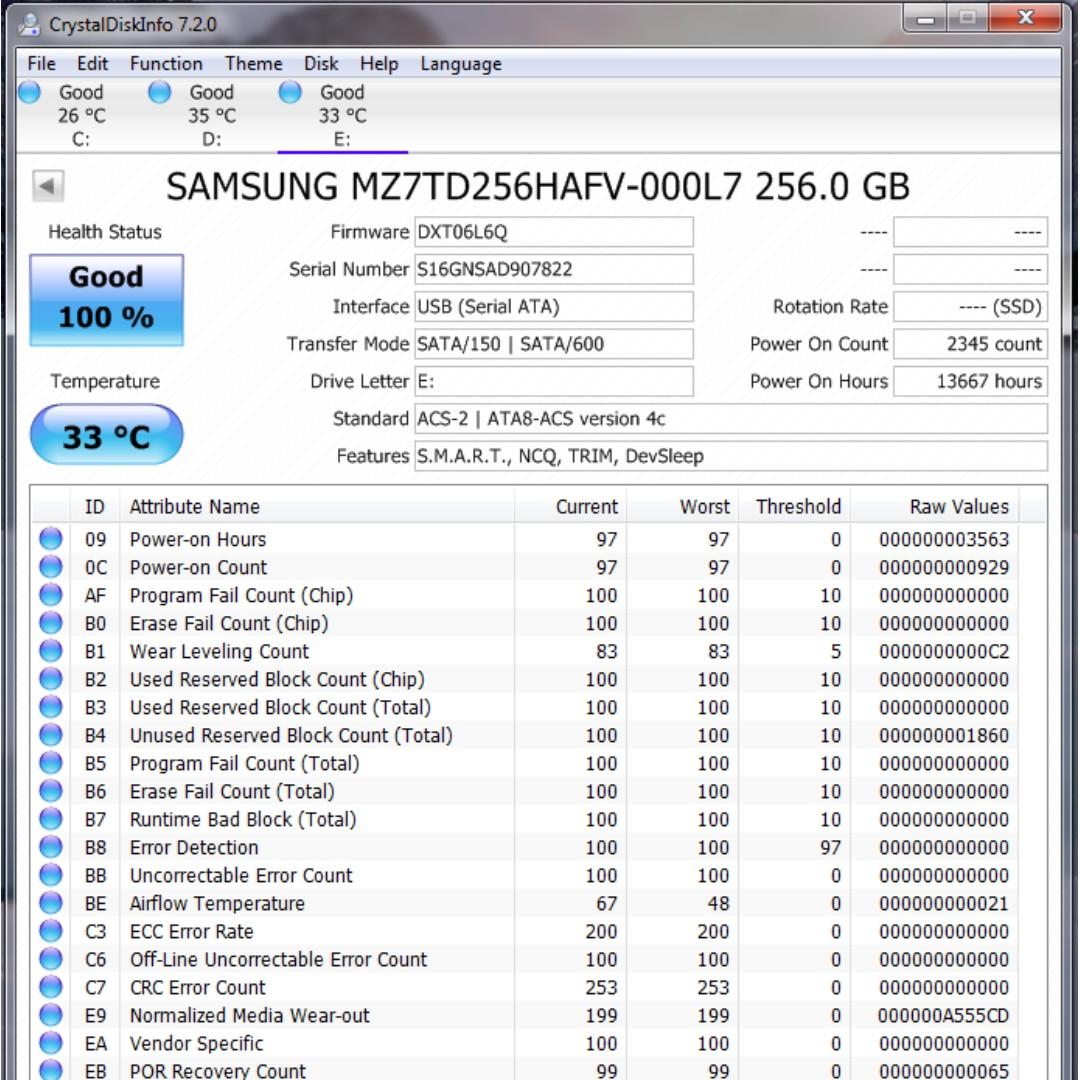1080x1080 pixels.
Task: Open the File menu
Action: (41, 64)
